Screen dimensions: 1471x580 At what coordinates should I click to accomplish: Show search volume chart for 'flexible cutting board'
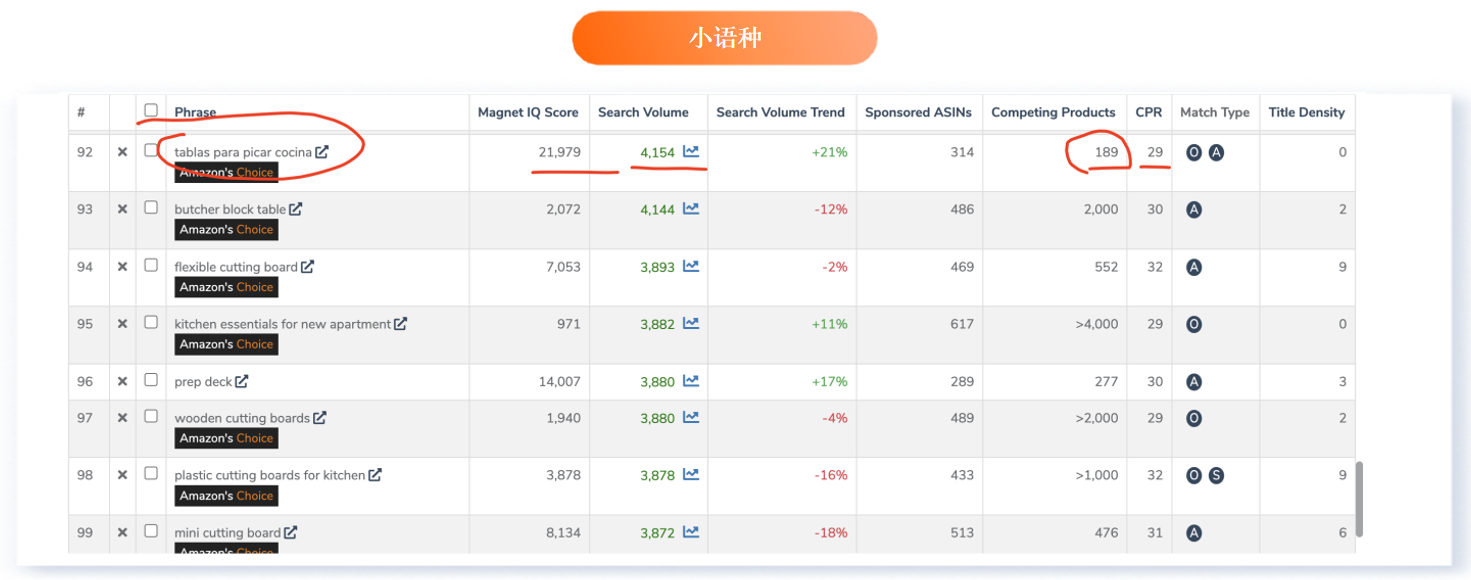pyautogui.click(x=691, y=267)
